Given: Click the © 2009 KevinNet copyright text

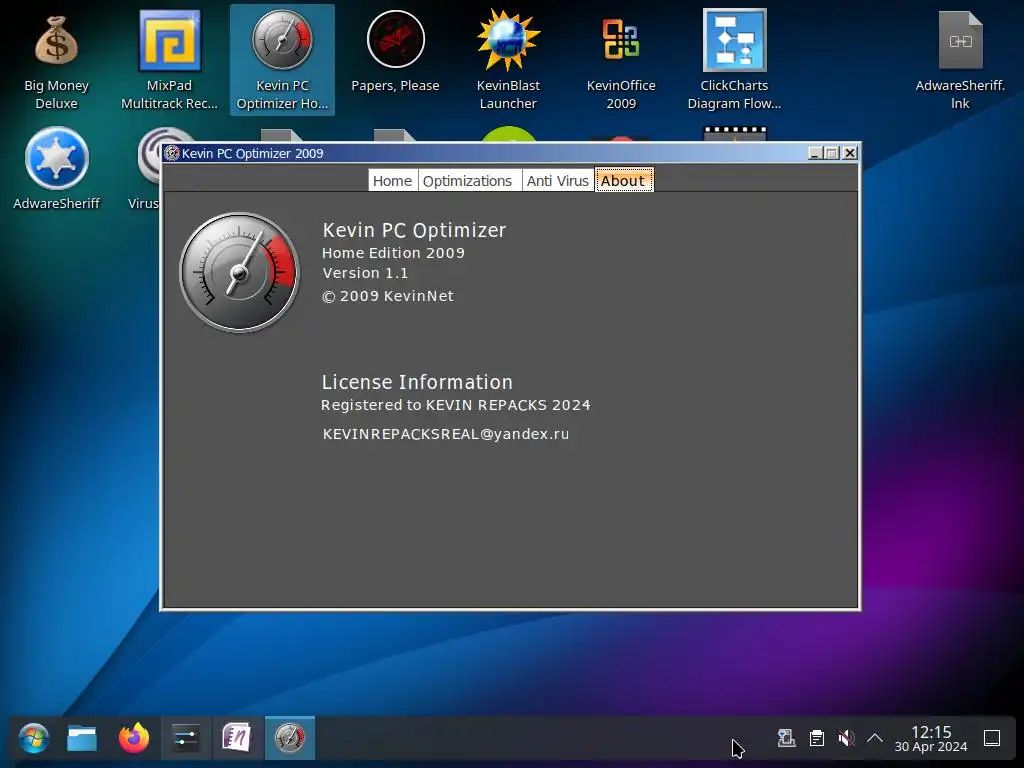Looking at the screenshot, I should click(388, 296).
